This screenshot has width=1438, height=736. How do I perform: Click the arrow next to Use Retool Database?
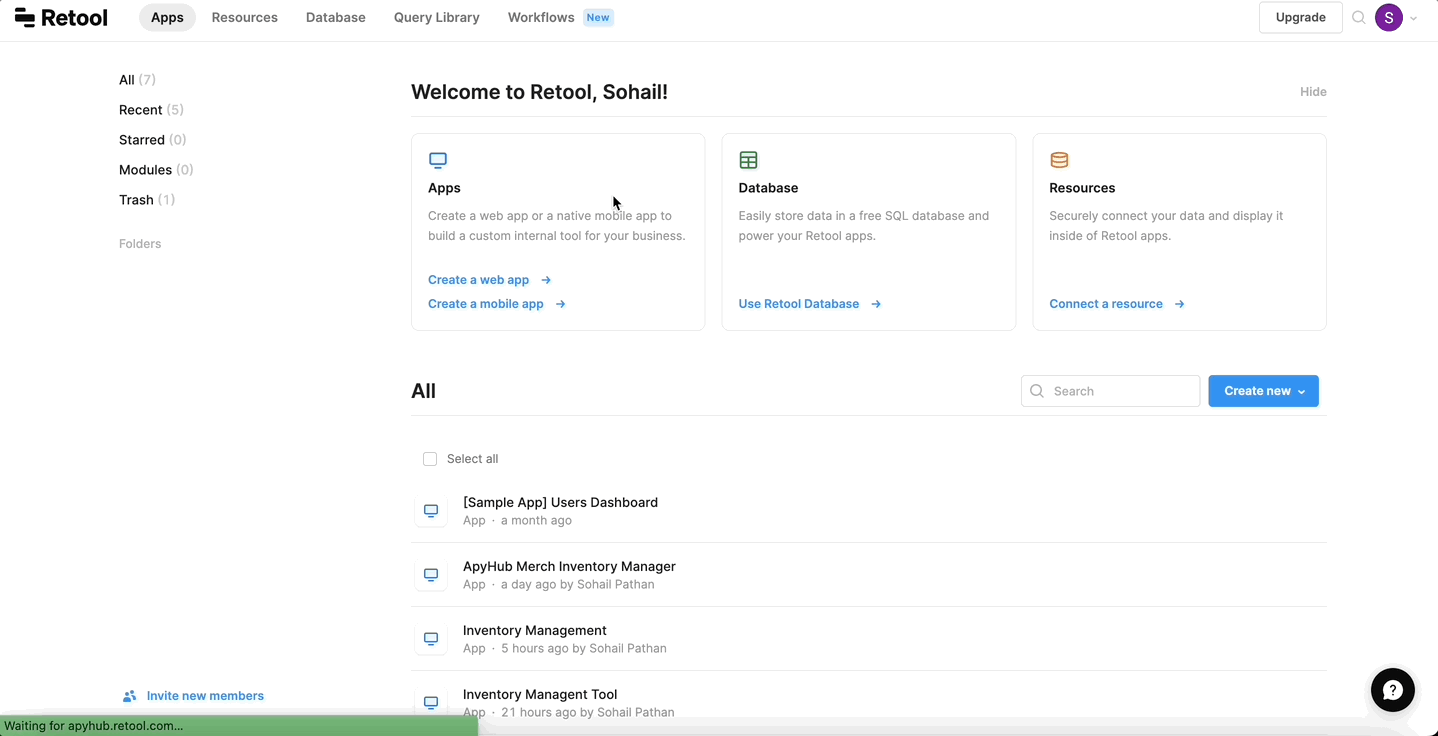(x=876, y=304)
